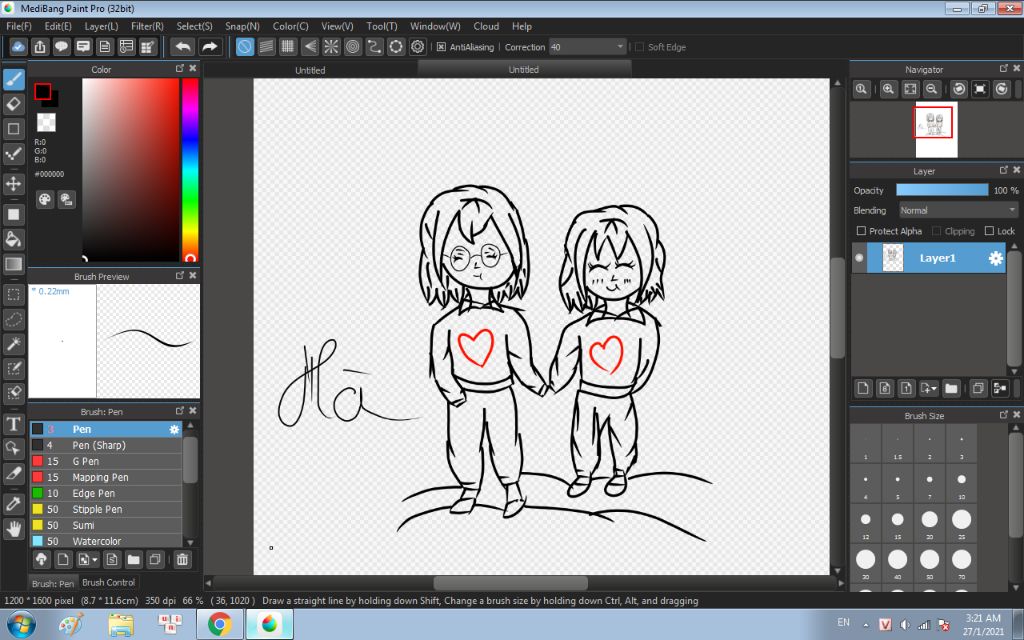Viewport: 1024px width, 640px height.
Task: Open the add-brush dropdown button
Action: coord(87,559)
